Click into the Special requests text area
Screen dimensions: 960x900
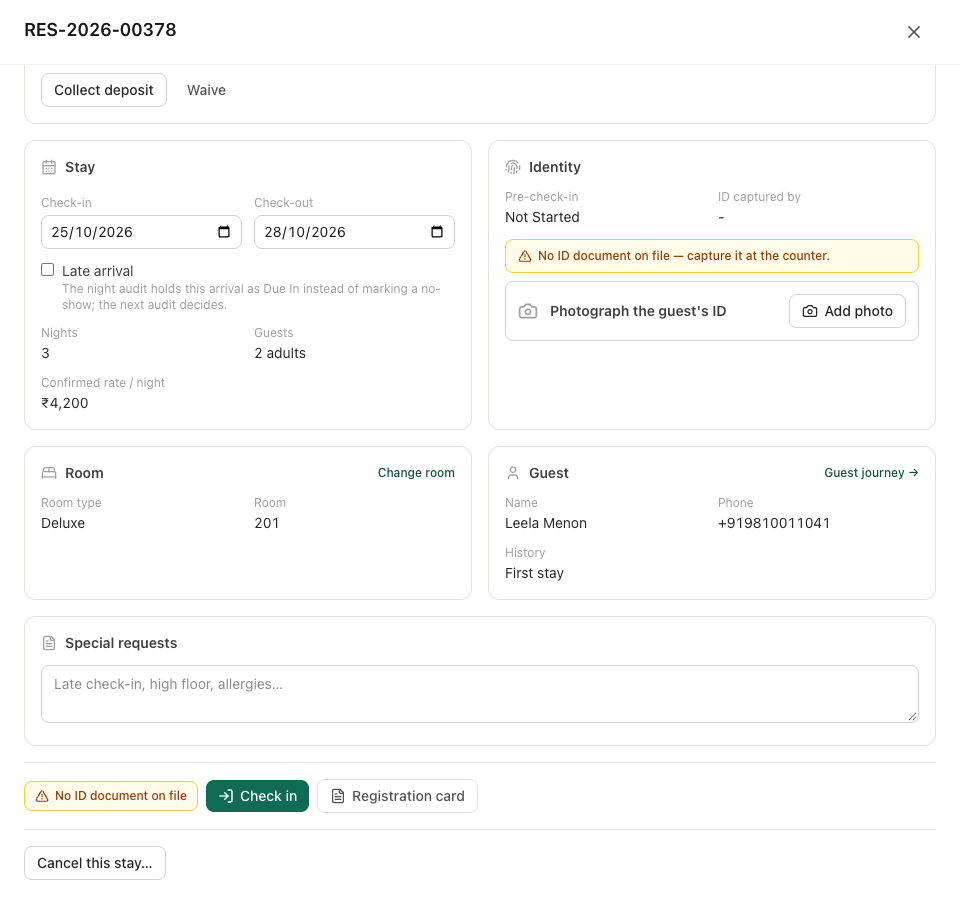click(480, 694)
